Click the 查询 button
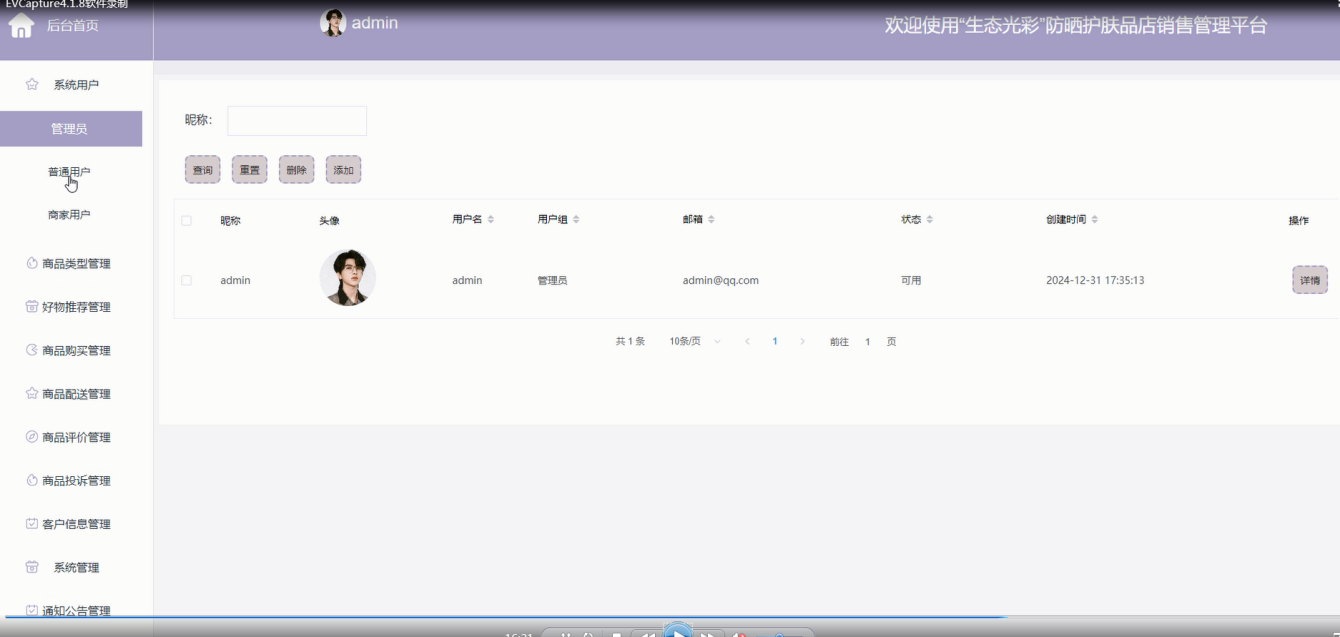The image size is (1340, 637). point(202,170)
